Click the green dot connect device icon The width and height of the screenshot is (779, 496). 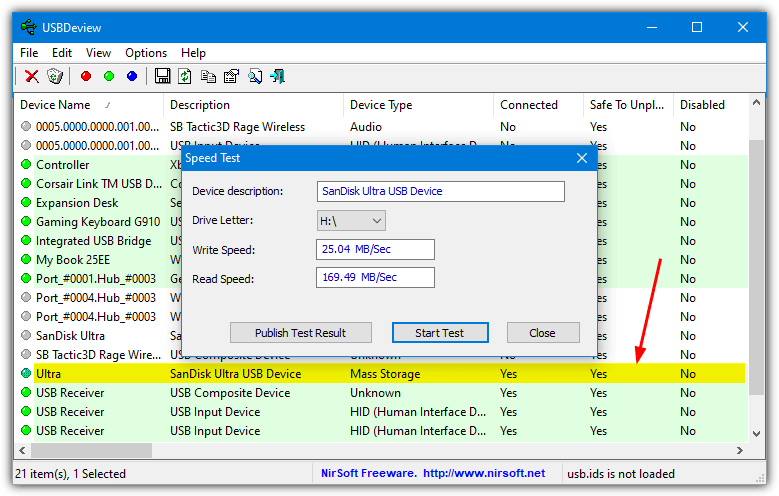point(109,76)
